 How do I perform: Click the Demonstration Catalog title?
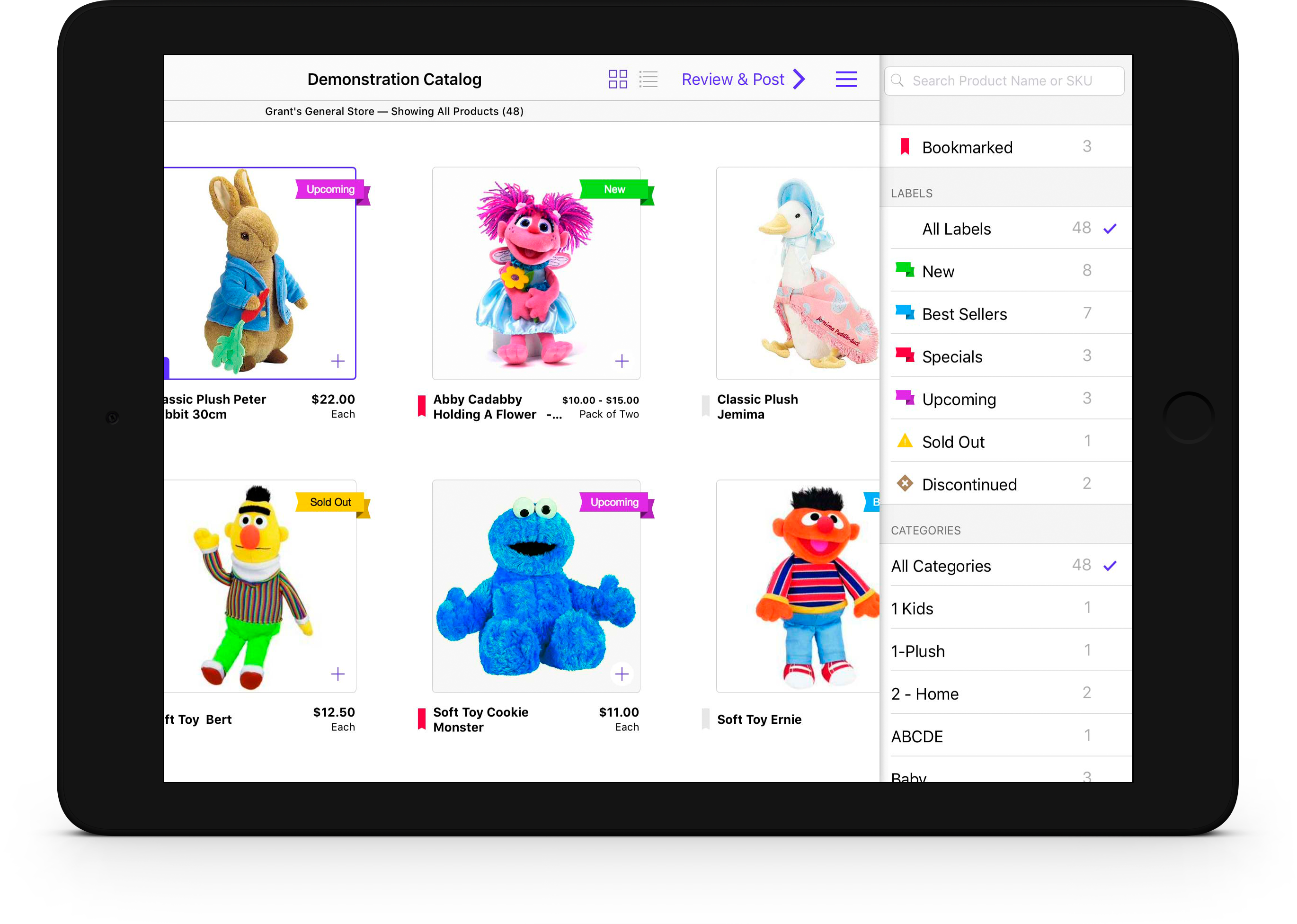click(x=394, y=80)
